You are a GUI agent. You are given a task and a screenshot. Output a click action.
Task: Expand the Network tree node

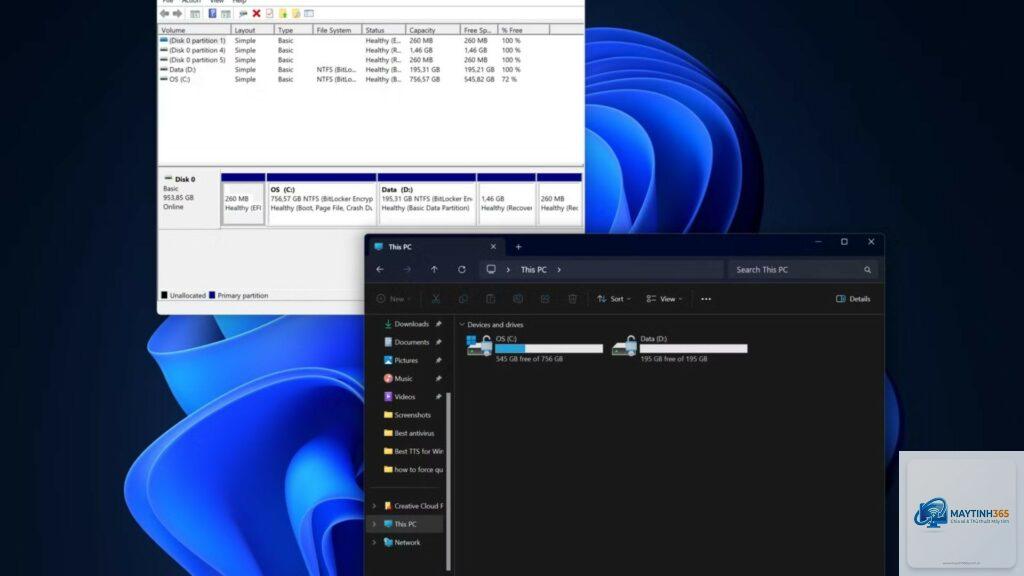[x=374, y=543]
